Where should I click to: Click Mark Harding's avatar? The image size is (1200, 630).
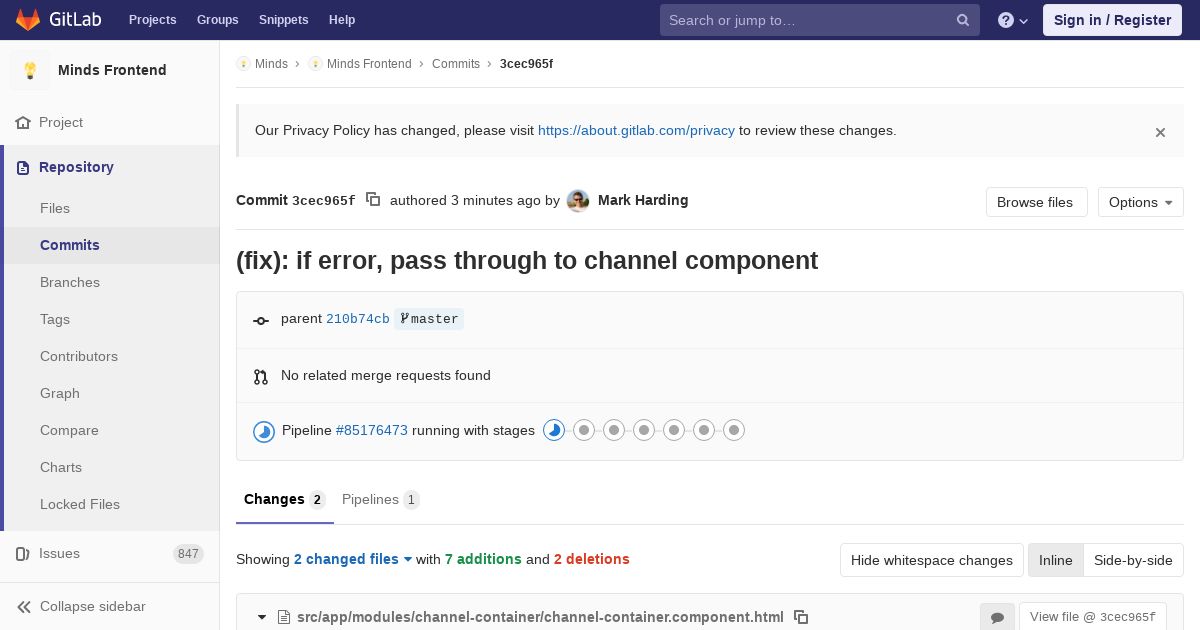tap(578, 201)
